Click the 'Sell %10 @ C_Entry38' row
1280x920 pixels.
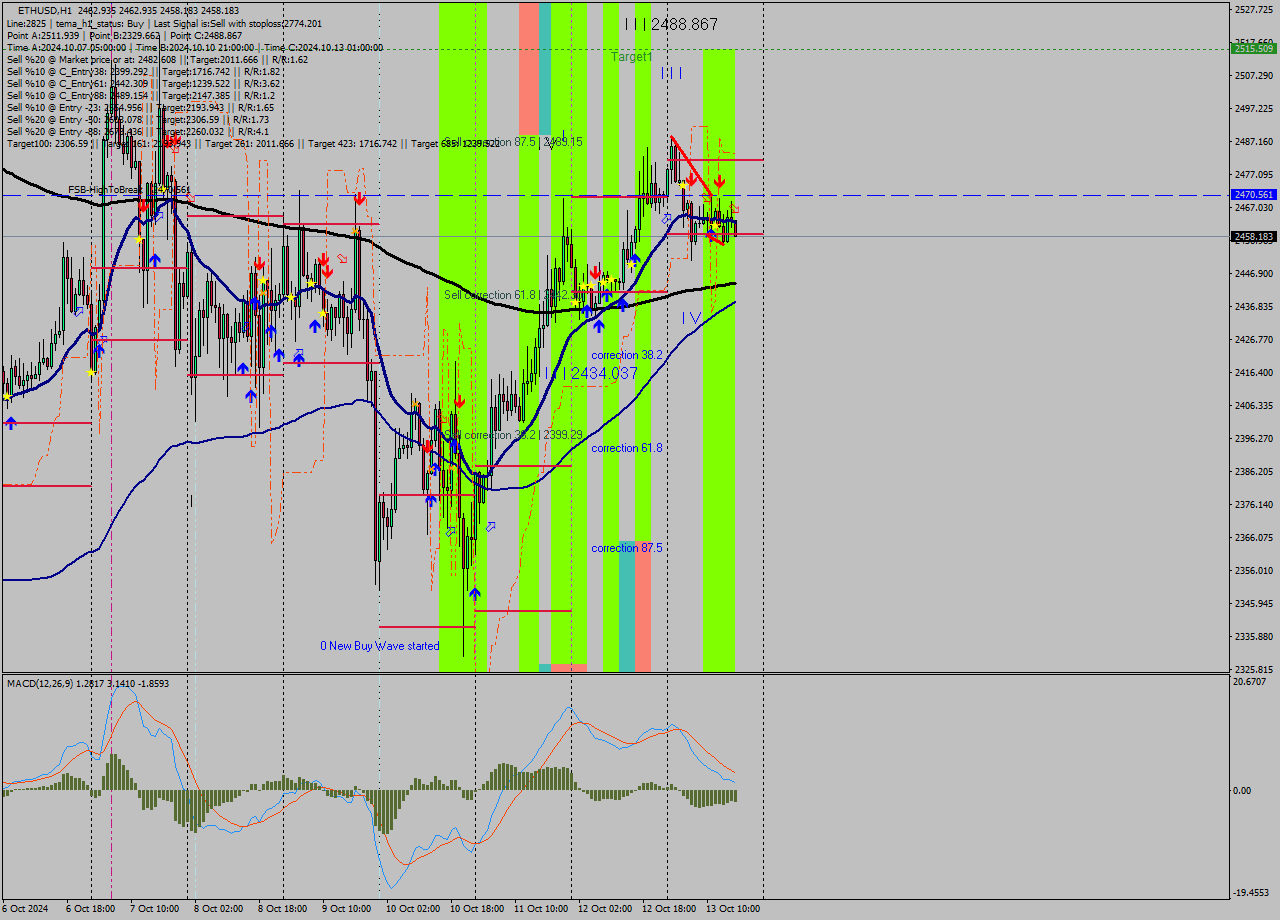(143, 71)
